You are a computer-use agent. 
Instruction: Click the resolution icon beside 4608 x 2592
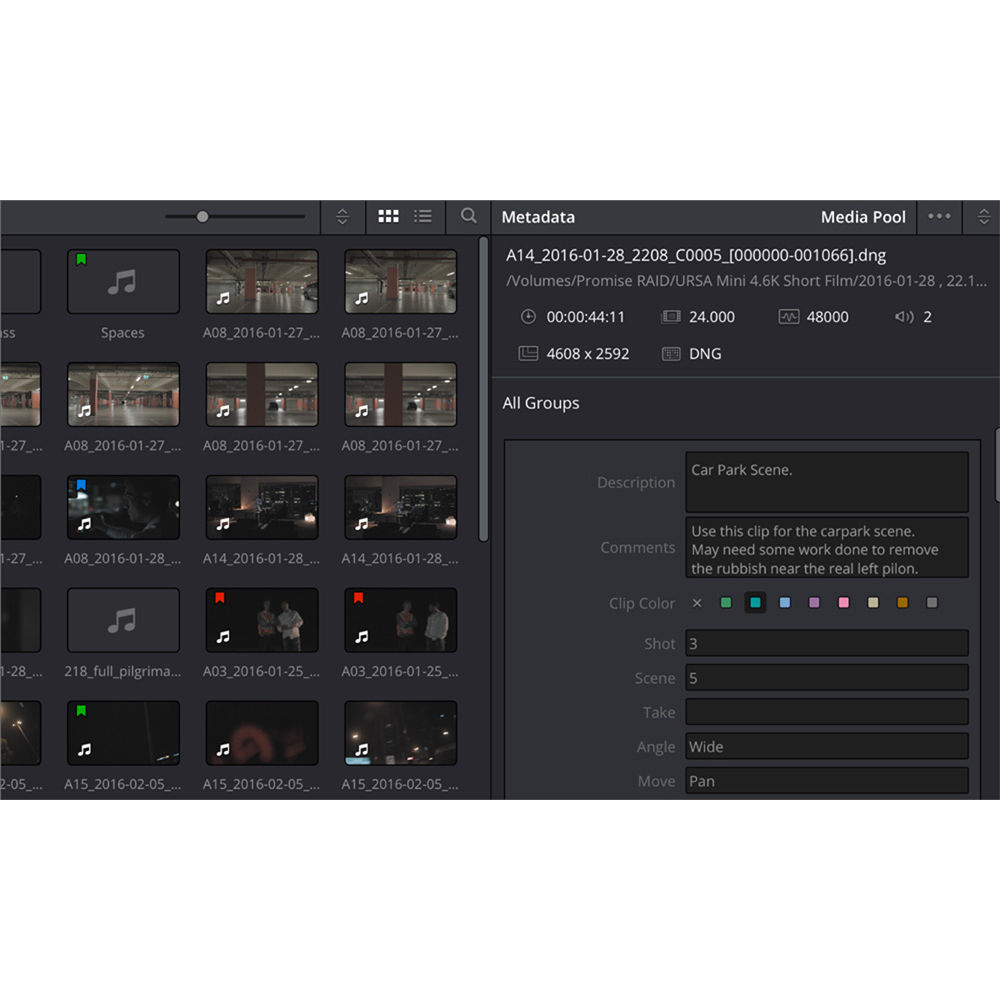click(528, 353)
